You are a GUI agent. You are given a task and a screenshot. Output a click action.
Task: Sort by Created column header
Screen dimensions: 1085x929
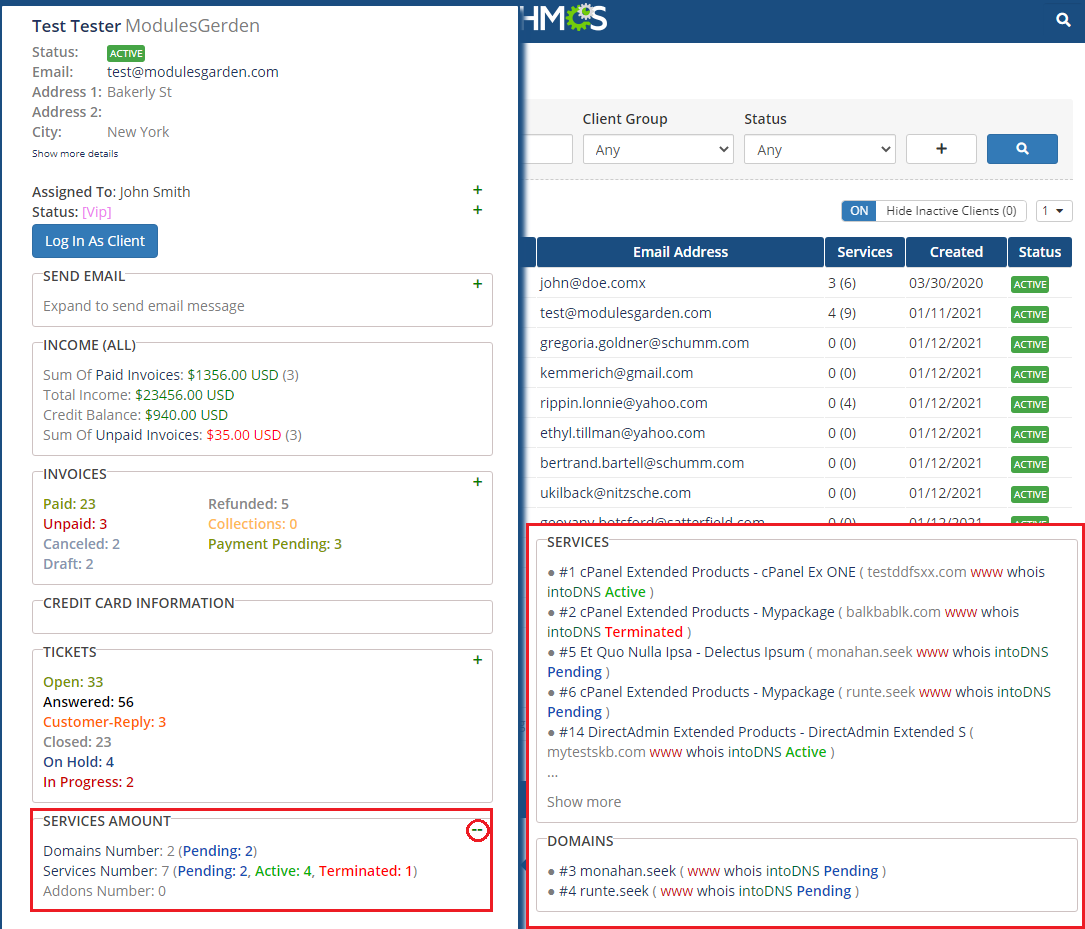pos(956,252)
